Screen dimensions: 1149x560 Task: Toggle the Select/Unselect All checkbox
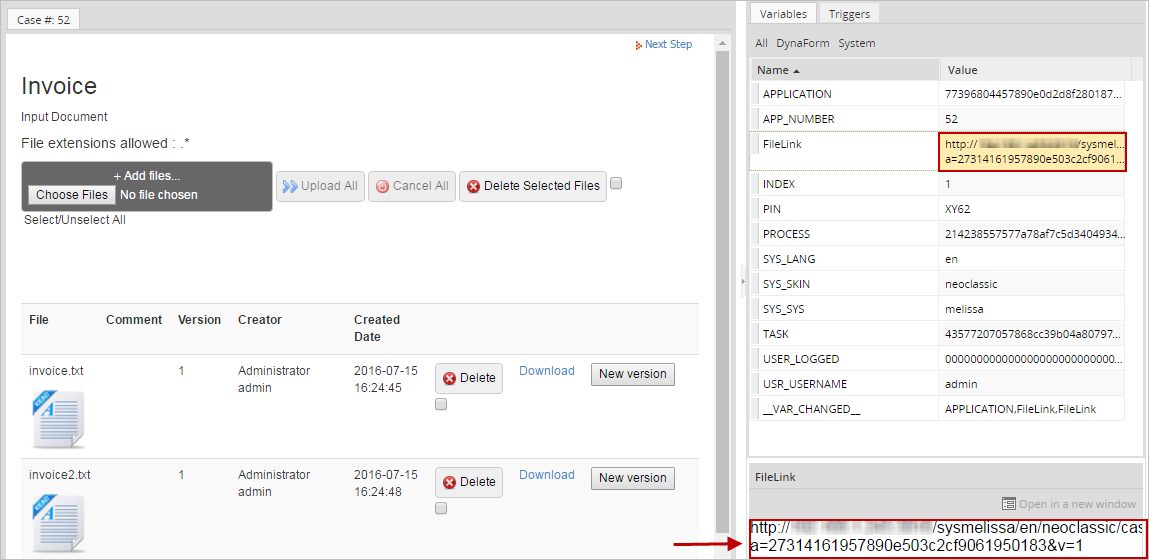point(616,184)
